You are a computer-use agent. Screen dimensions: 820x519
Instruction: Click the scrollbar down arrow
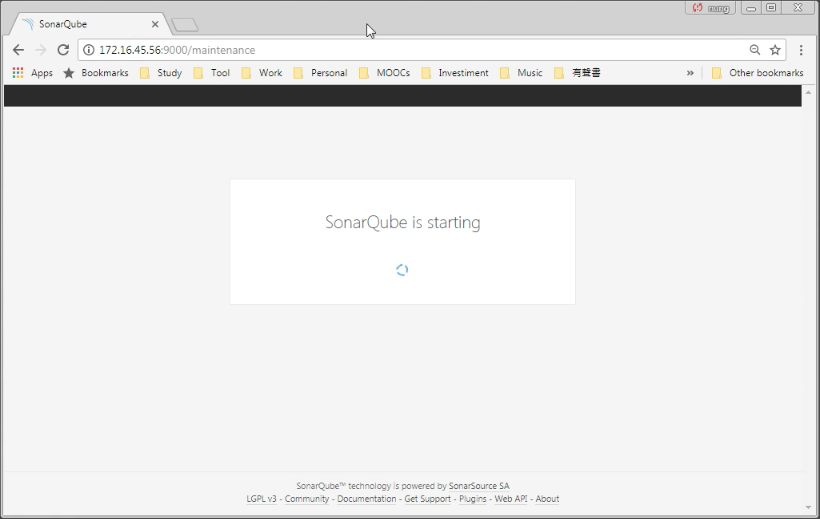808,507
